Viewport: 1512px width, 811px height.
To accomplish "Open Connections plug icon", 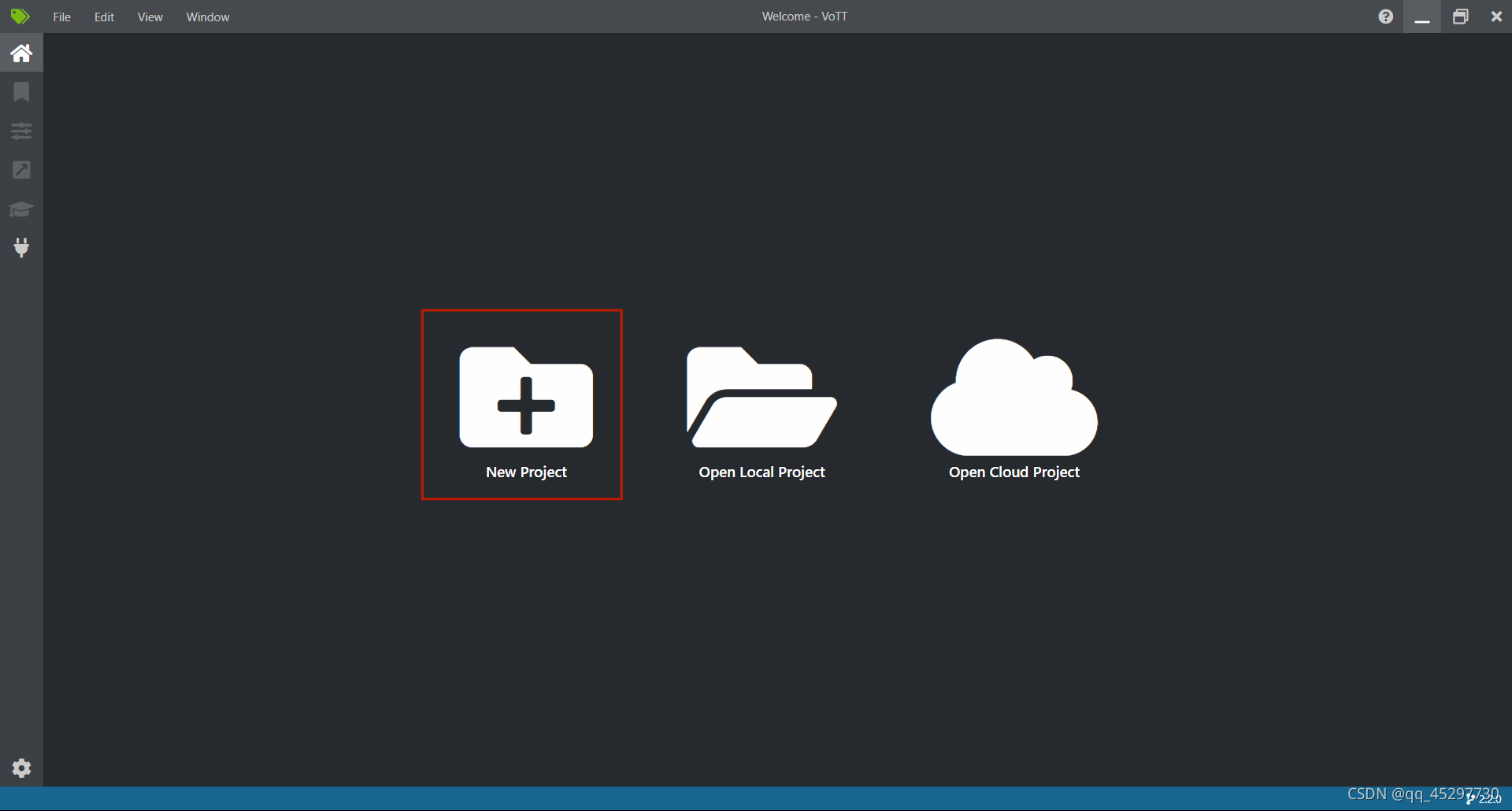I will click(x=21, y=247).
